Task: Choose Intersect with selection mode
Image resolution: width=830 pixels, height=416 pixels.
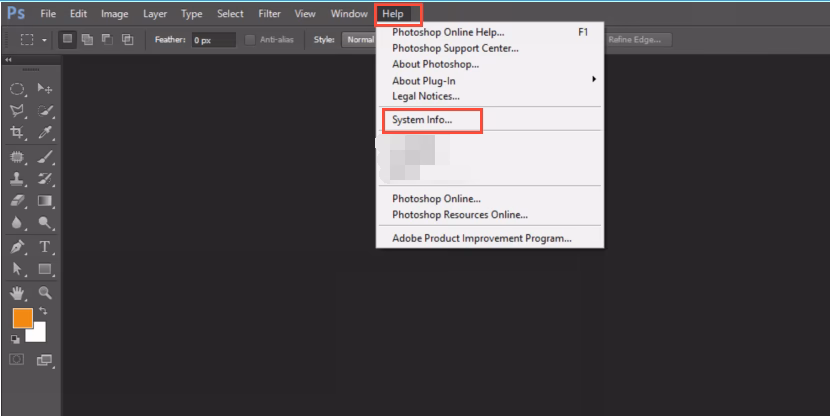Action: click(x=128, y=39)
